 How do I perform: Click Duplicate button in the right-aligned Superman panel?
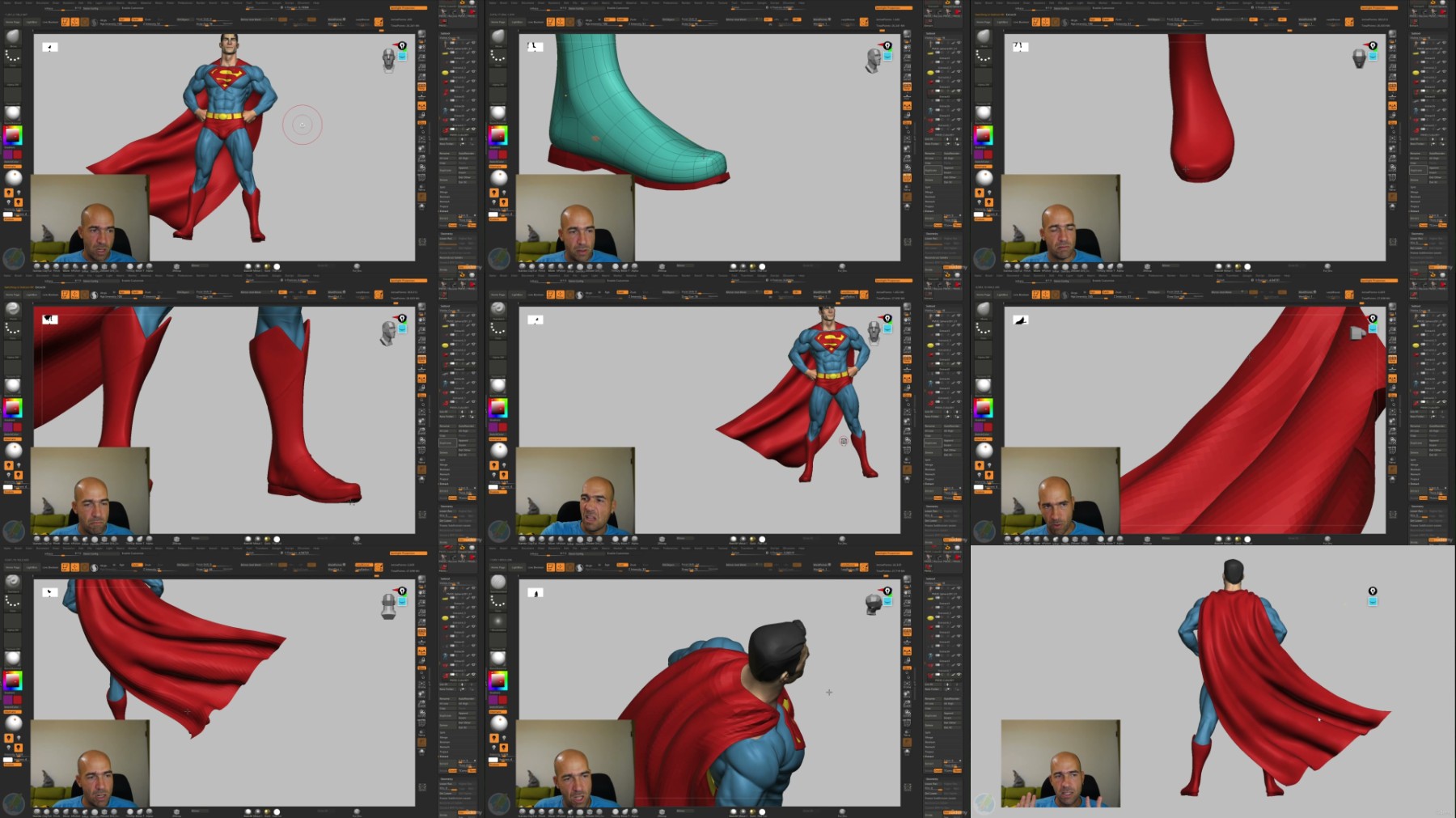[x=933, y=443]
